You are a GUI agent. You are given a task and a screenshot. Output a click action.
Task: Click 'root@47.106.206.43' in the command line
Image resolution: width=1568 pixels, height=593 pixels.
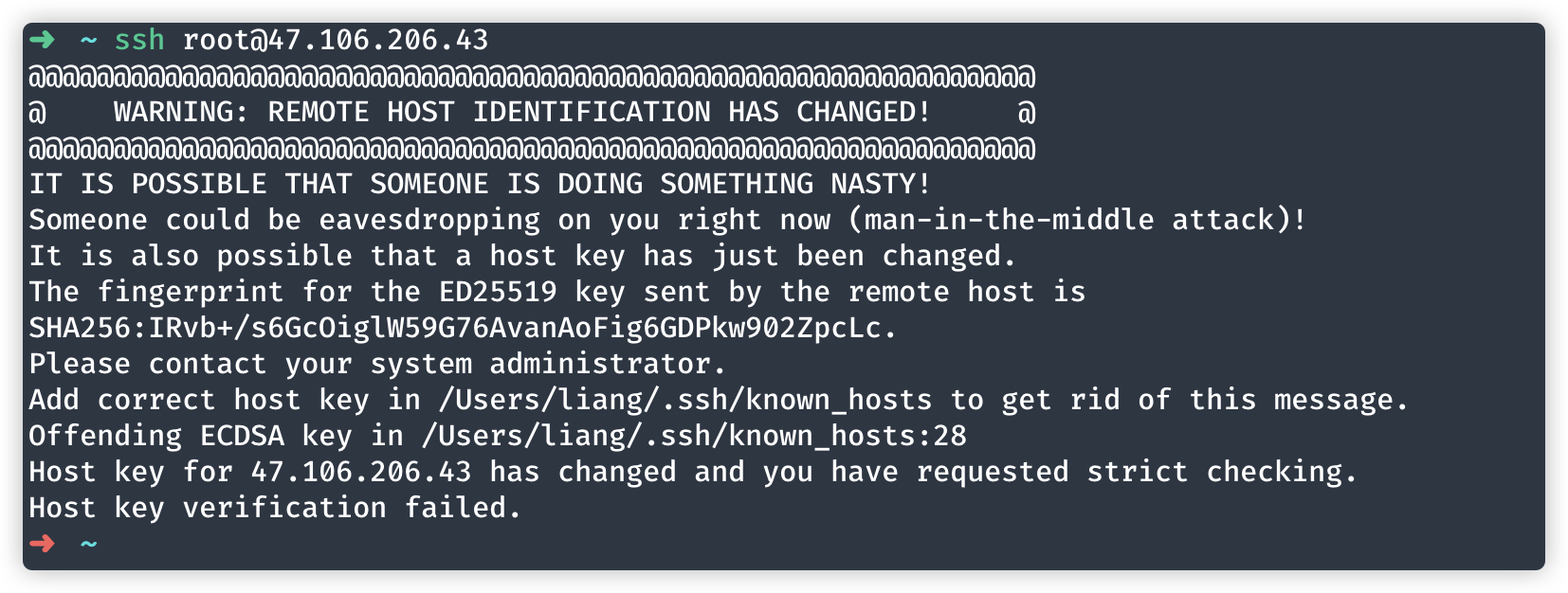point(336,40)
